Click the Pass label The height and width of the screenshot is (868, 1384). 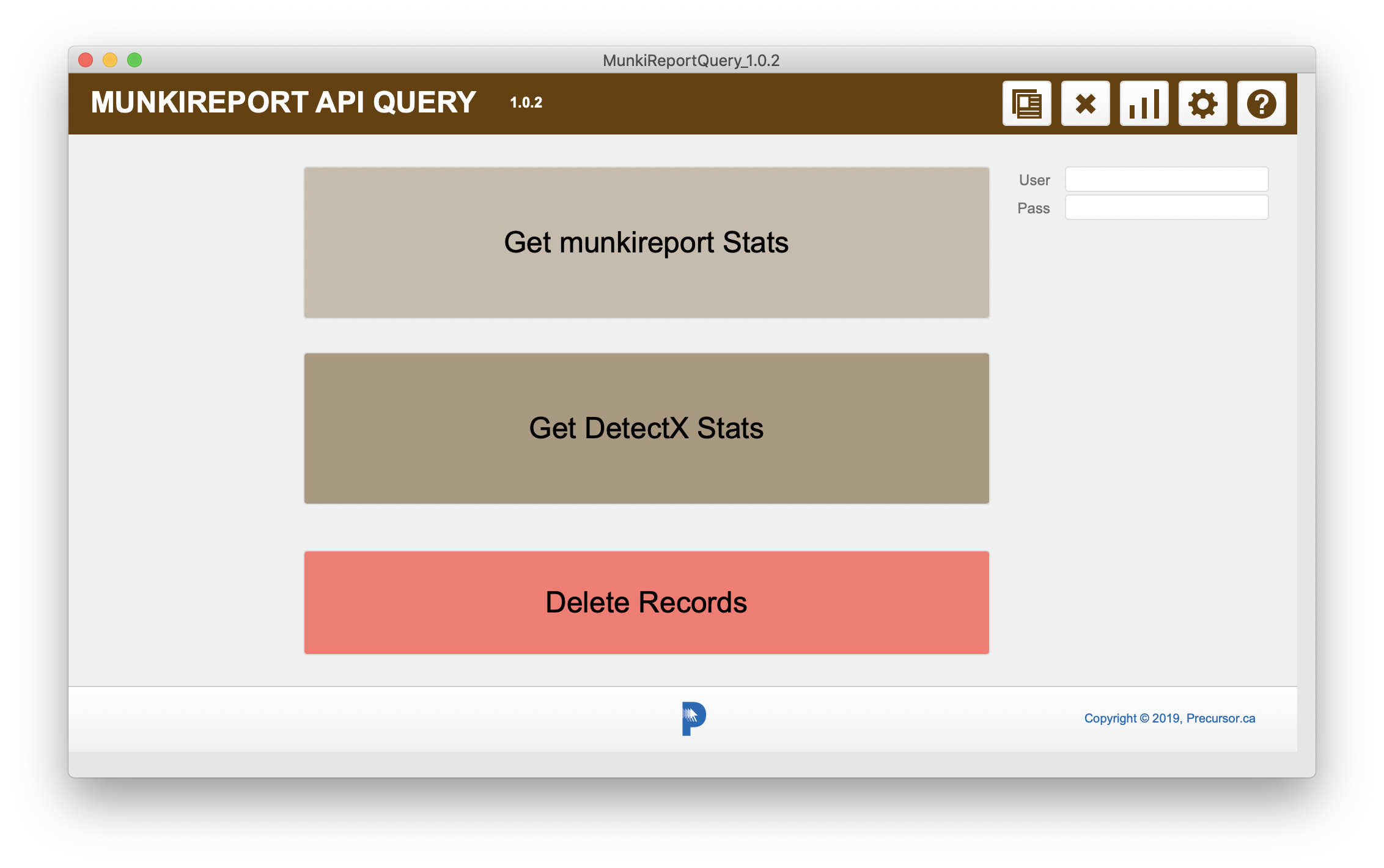coord(1034,208)
